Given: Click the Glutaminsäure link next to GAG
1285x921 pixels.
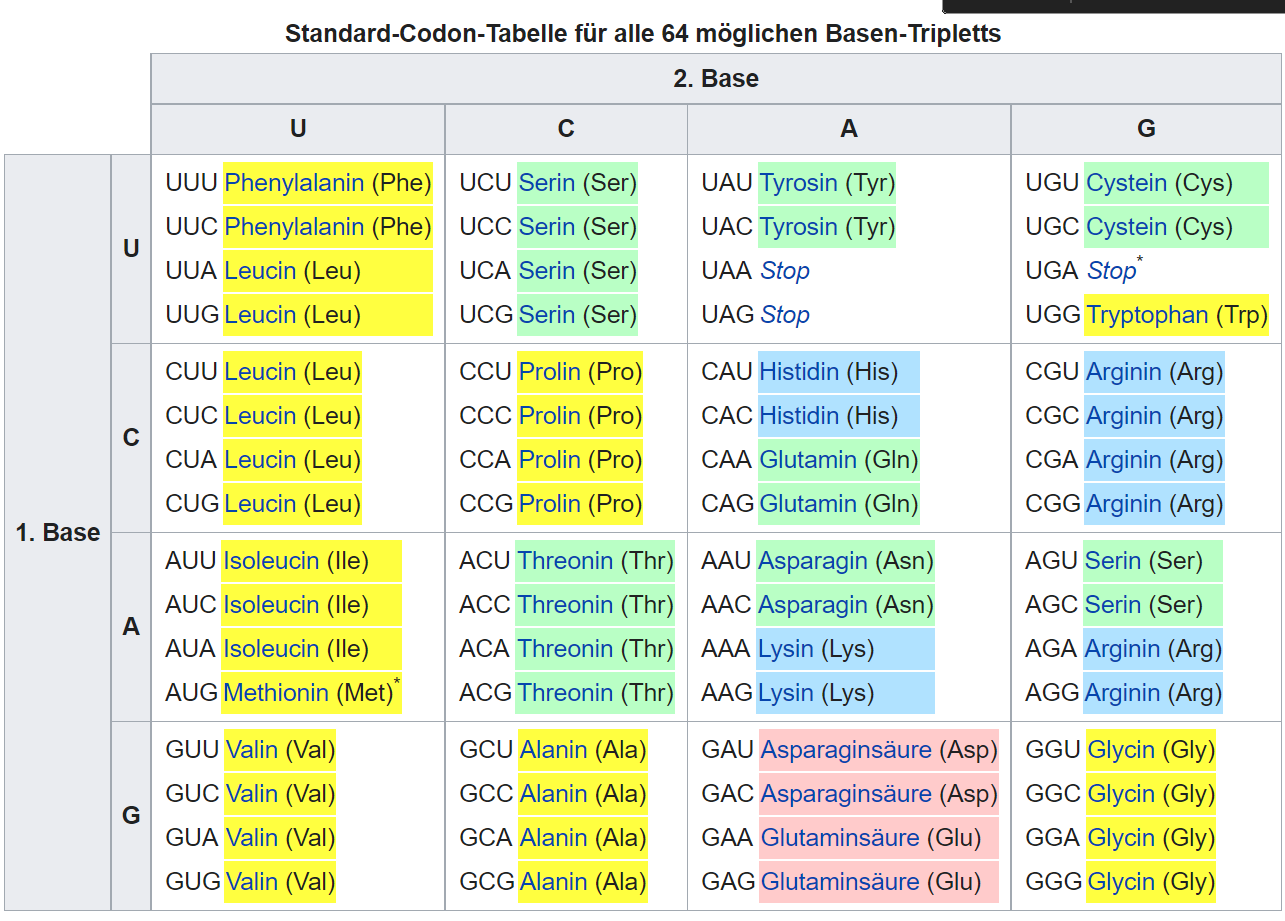Looking at the screenshot, I should (840, 882).
